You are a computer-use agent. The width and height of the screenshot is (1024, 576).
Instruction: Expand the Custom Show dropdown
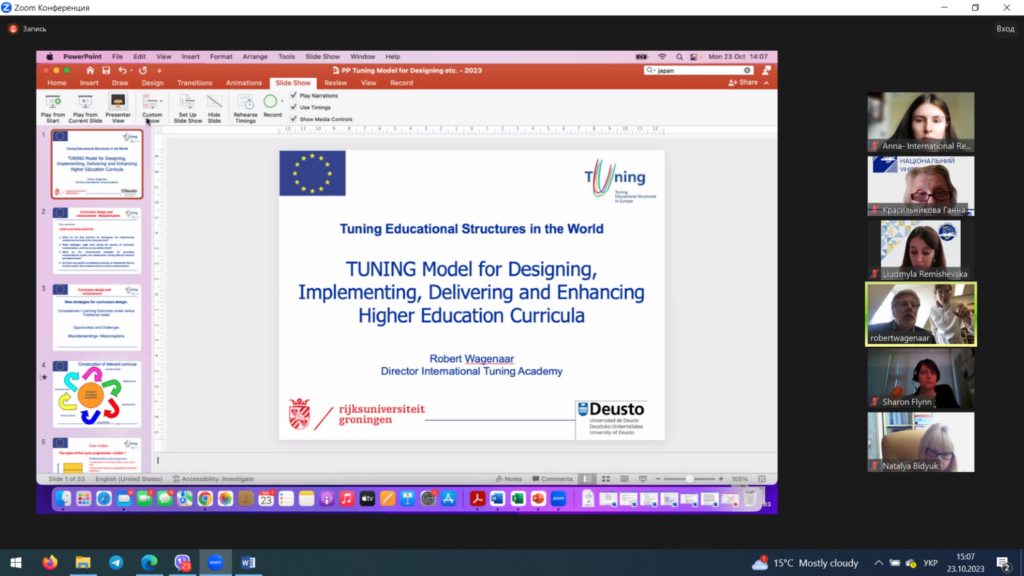[x=161, y=101]
